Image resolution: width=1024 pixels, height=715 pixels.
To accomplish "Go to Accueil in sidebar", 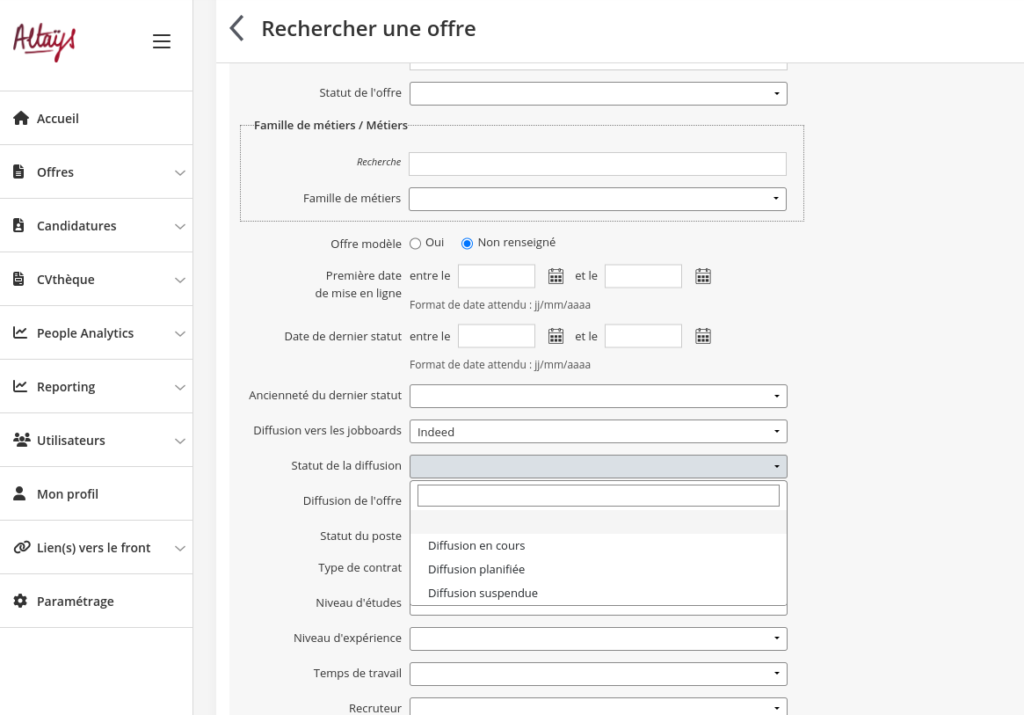I will (58, 118).
